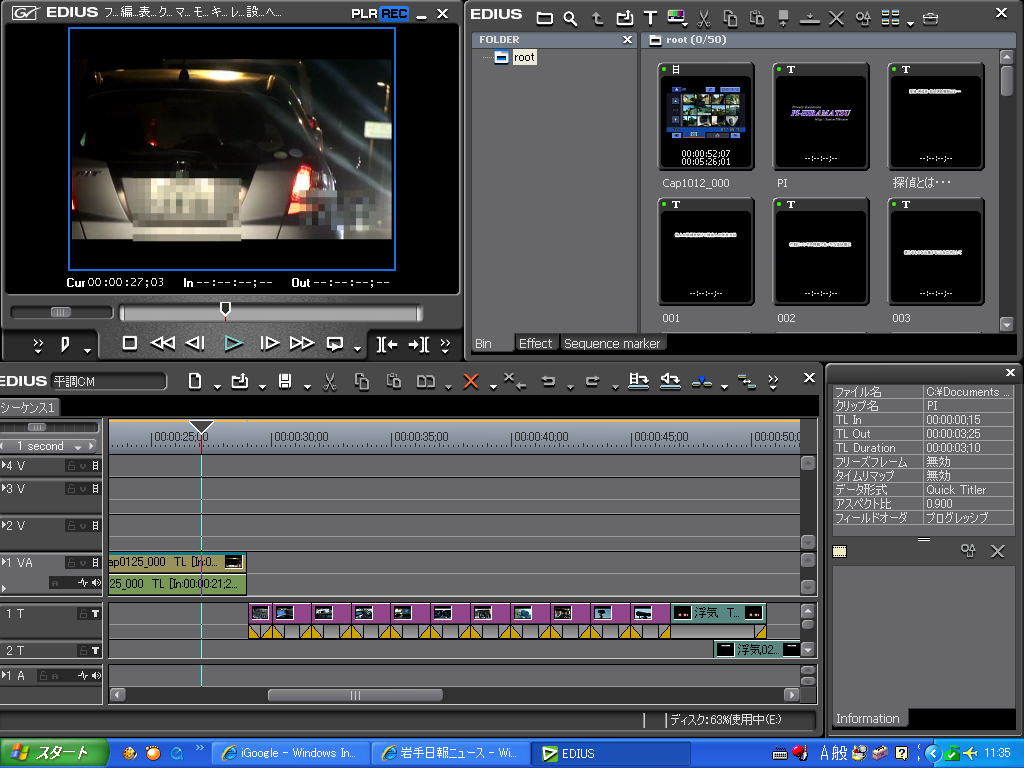Fast forward the player preview
Image resolution: width=1024 pixels, height=768 pixels.
(x=302, y=343)
